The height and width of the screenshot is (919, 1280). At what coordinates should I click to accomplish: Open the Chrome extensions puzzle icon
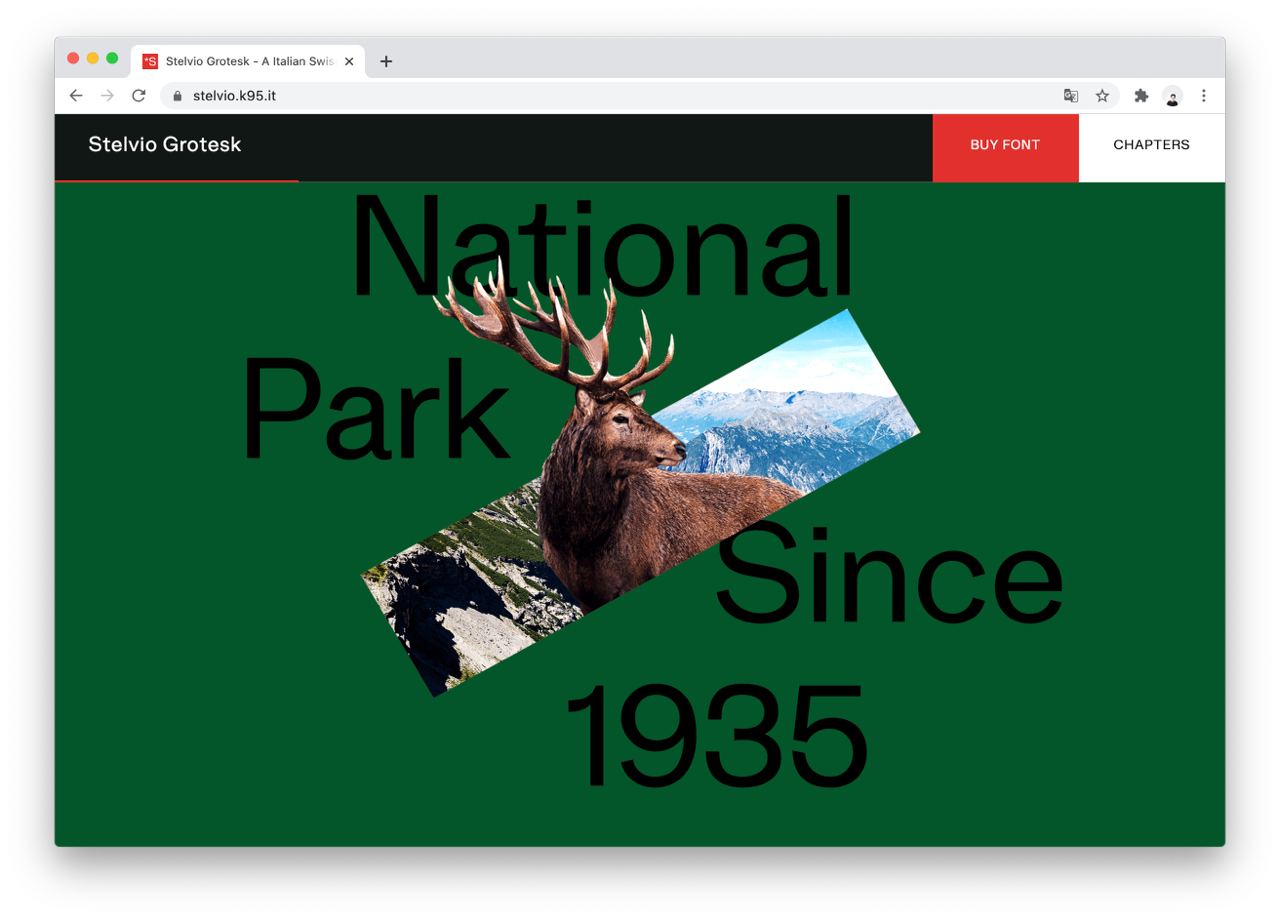pos(1141,96)
